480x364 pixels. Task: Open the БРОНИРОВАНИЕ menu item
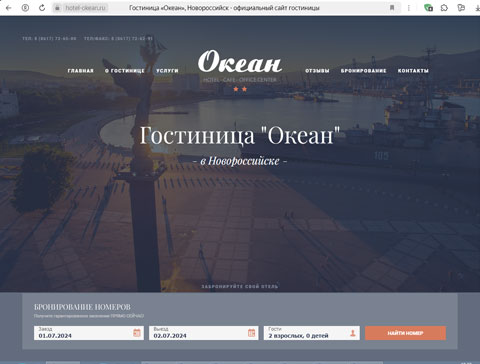click(x=364, y=71)
